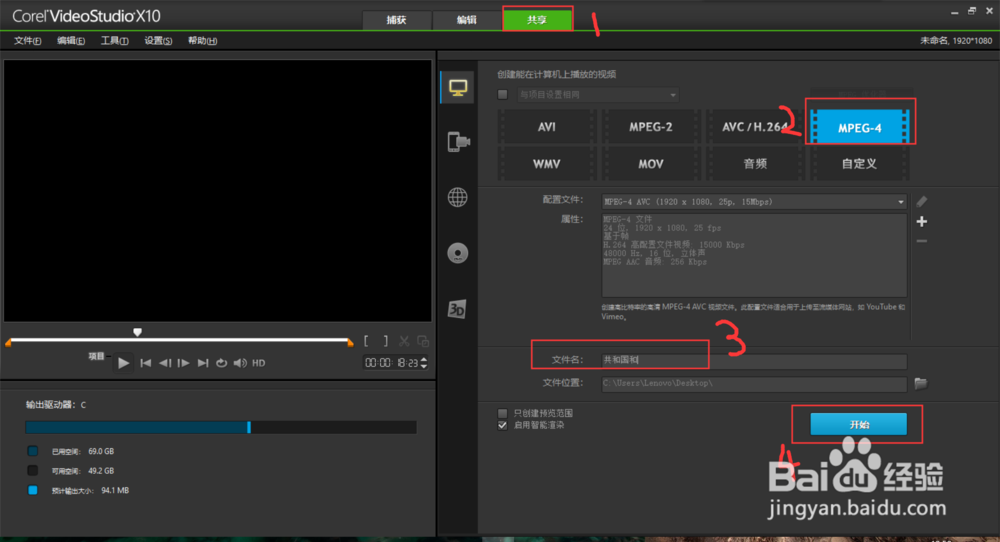Open the Edit menu in menu bar
Screen dimensions: 1000x542
(71, 41)
